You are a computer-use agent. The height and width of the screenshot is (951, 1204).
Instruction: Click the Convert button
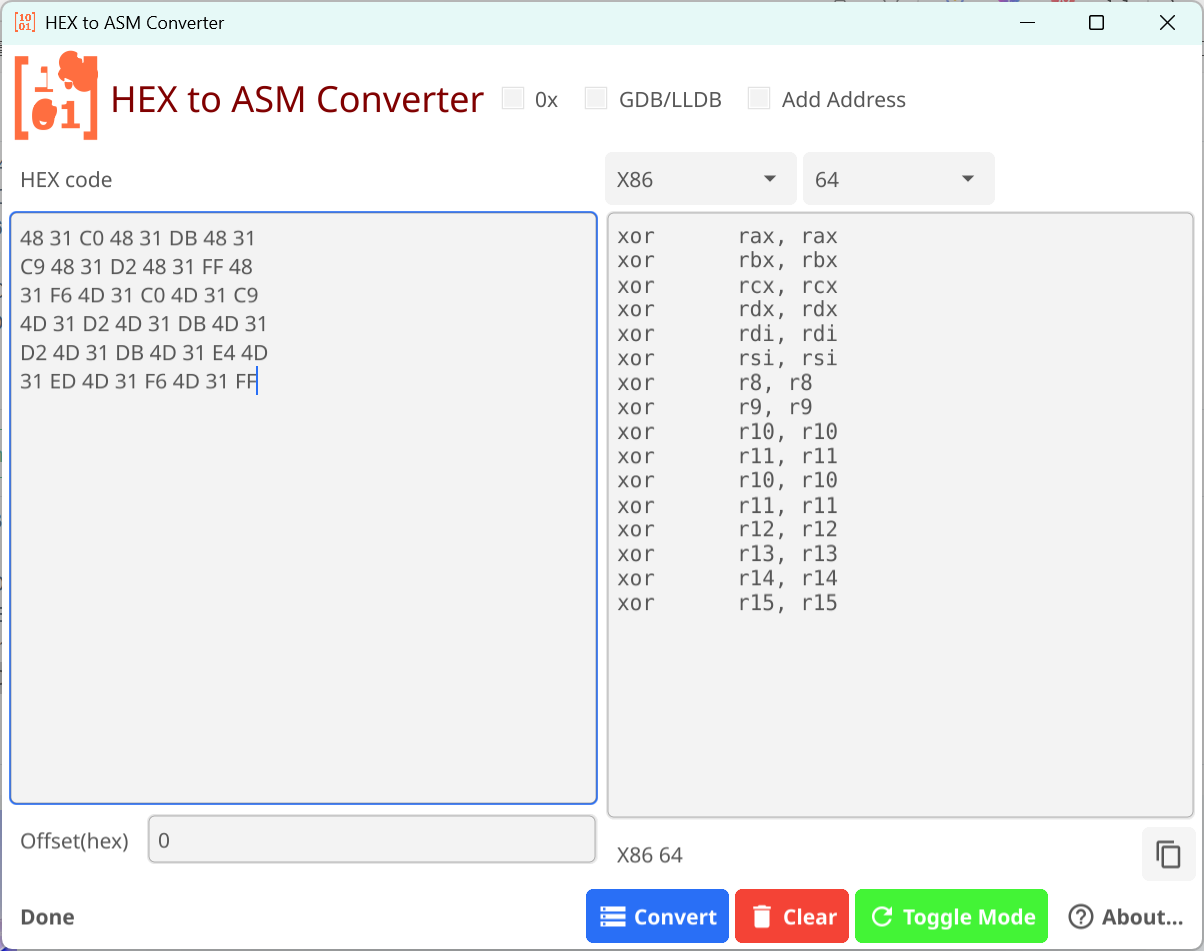pos(657,916)
